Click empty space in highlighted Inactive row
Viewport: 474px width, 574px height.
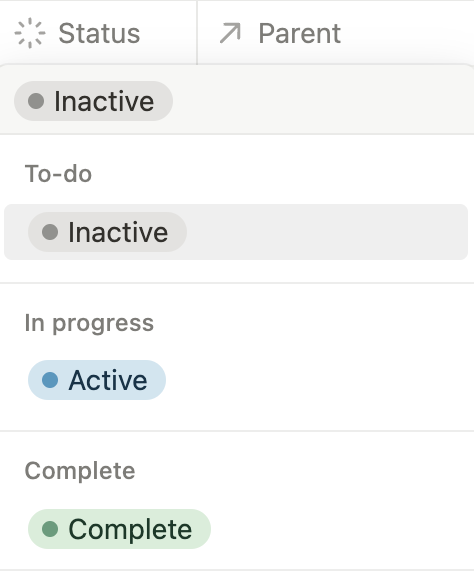[x=326, y=232]
